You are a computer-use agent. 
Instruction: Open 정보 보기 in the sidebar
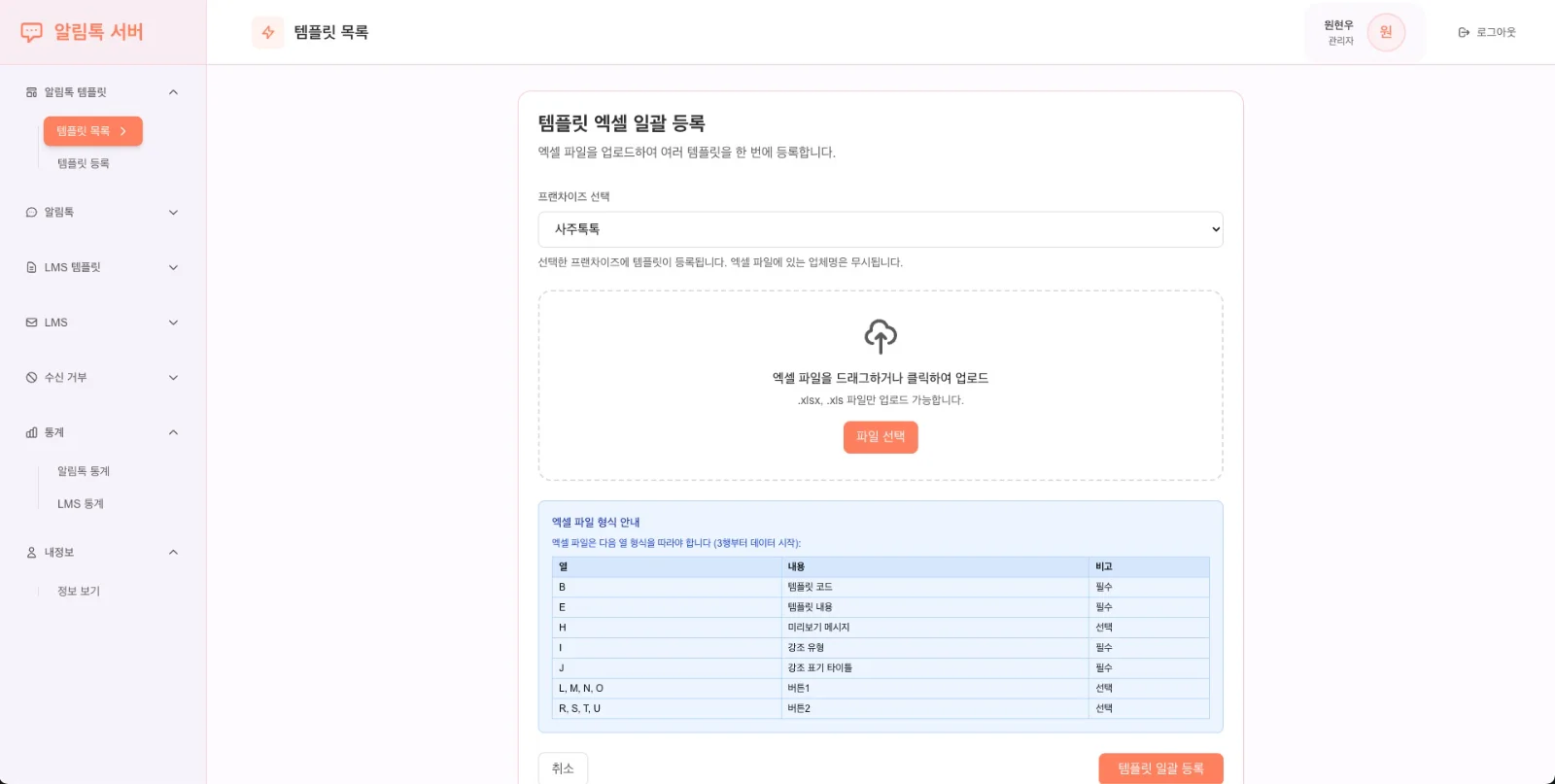tap(79, 591)
